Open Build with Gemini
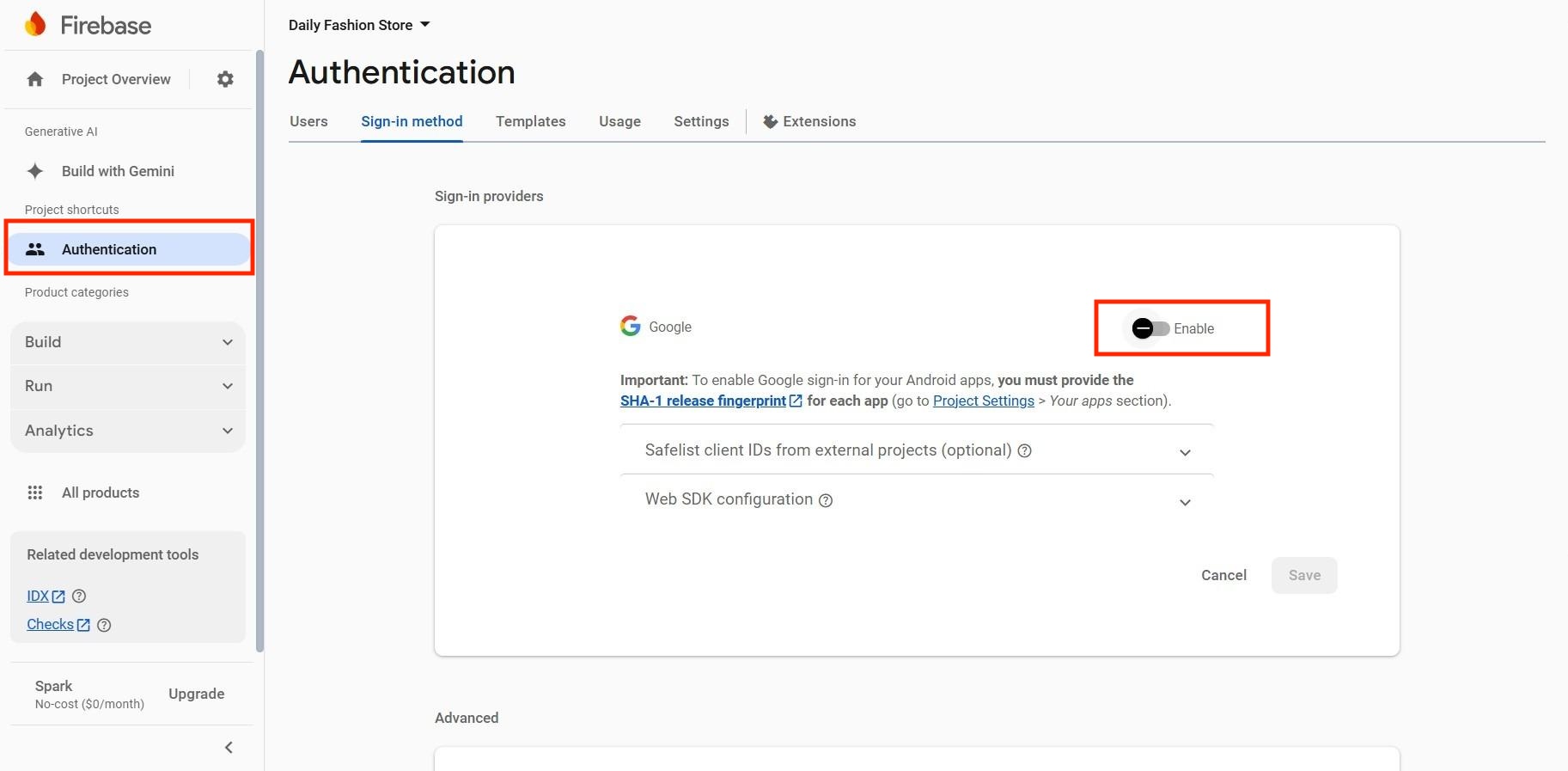The height and width of the screenshot is (771, 1568). click(x=118, y=171)
